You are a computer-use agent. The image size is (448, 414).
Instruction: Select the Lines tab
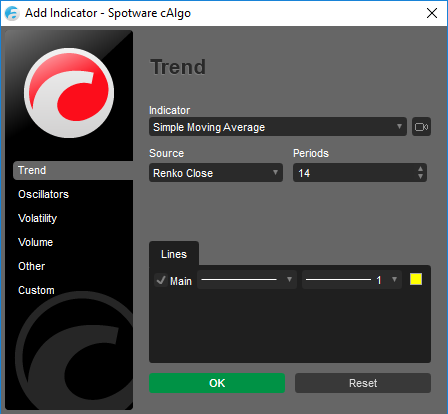[174, 254]
